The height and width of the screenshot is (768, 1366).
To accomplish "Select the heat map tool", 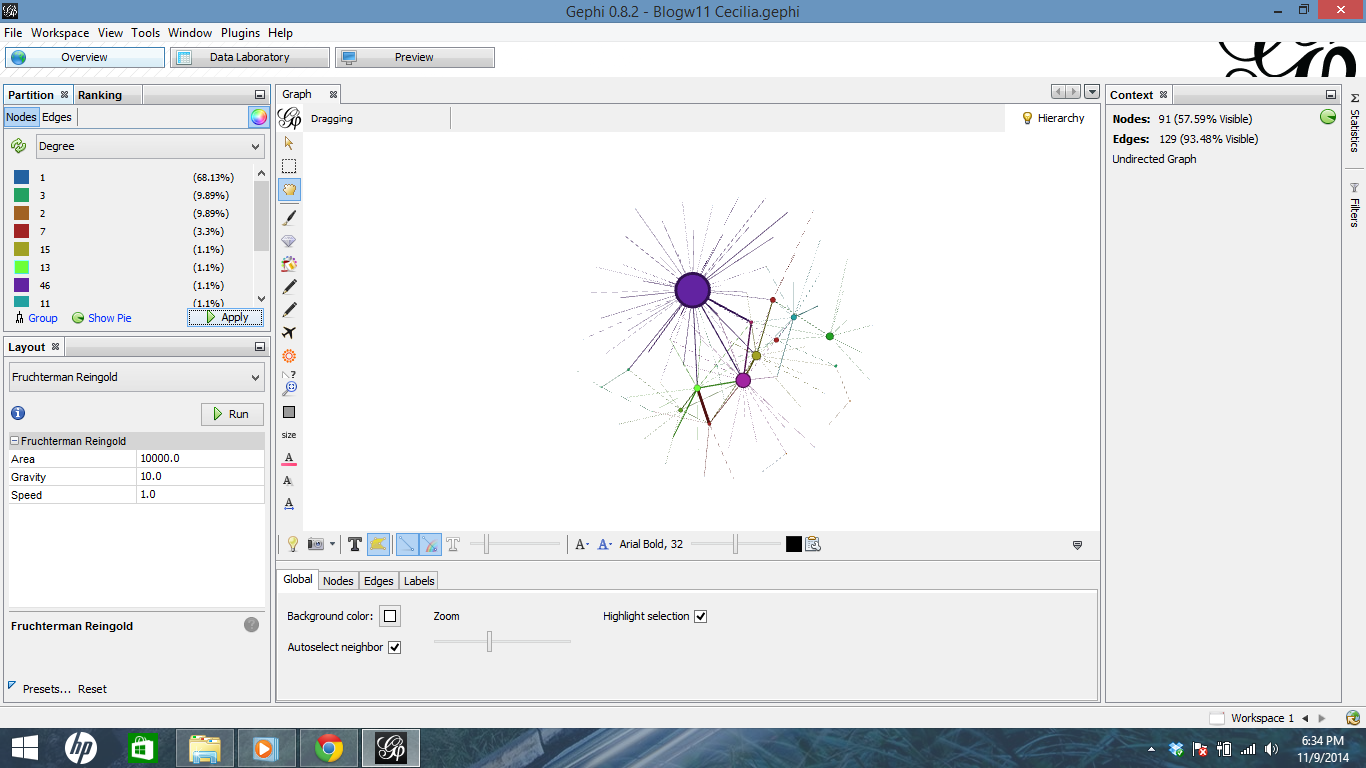I will tap(289, 356).
